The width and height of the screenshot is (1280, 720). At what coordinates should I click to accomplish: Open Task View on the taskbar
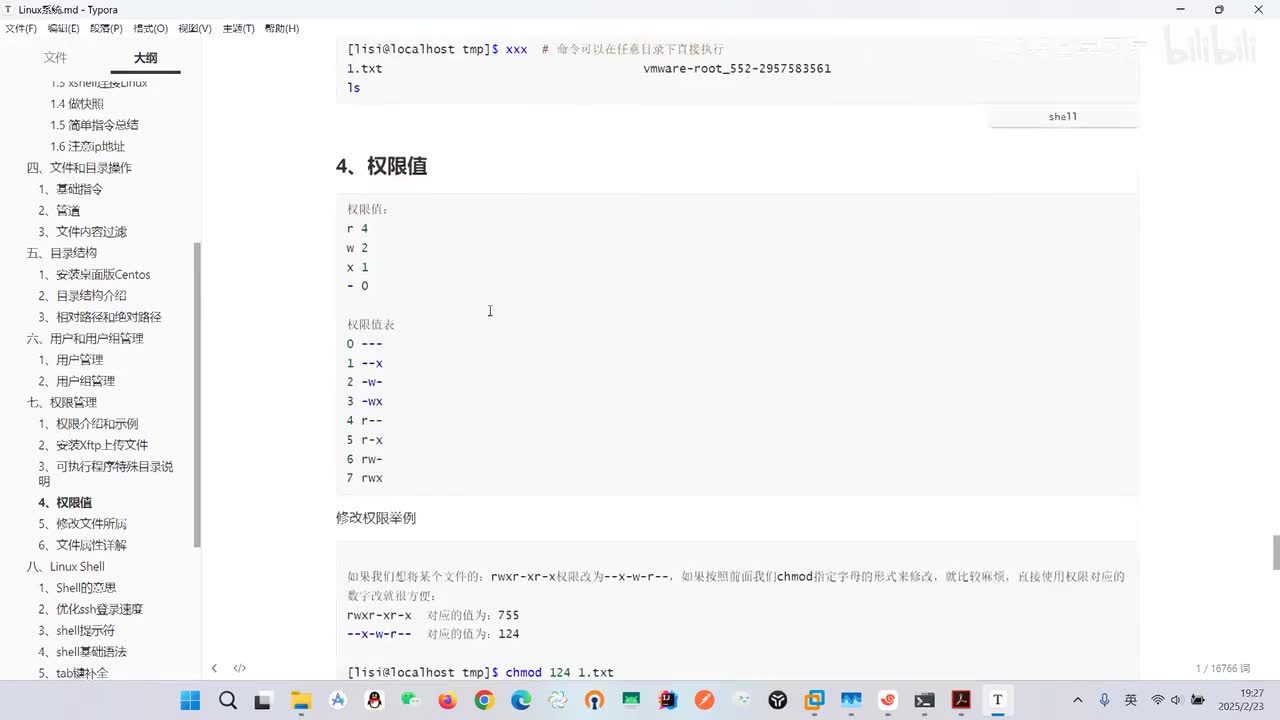[x=263, y=700]
